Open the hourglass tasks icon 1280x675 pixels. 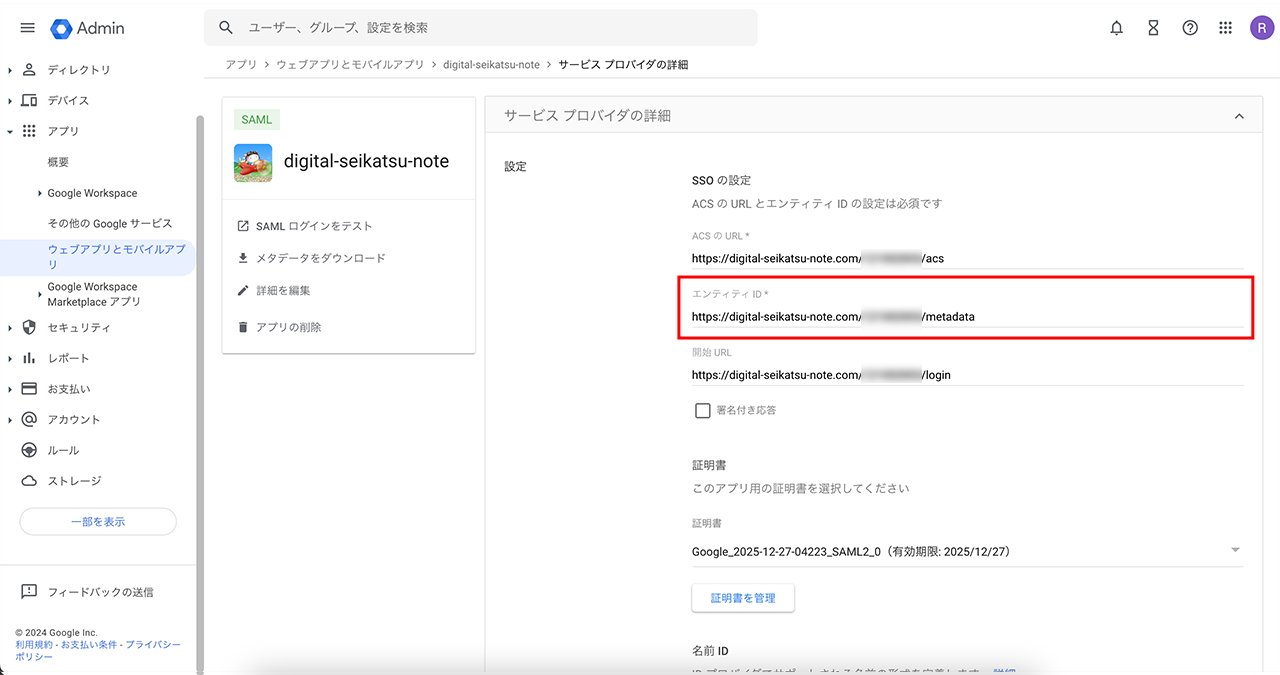coord(1153,28)
